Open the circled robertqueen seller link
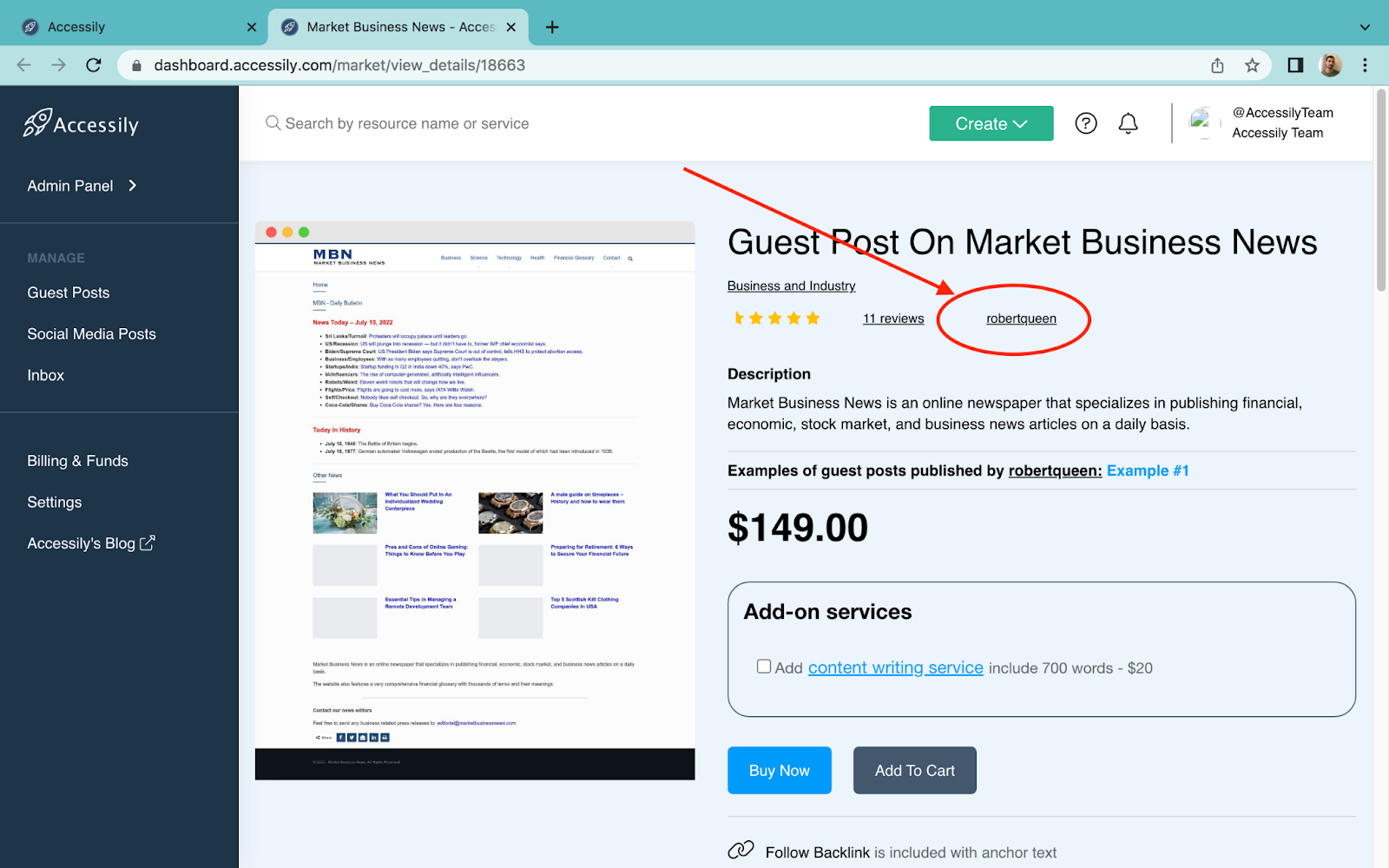 click(x=1022, y=319)
